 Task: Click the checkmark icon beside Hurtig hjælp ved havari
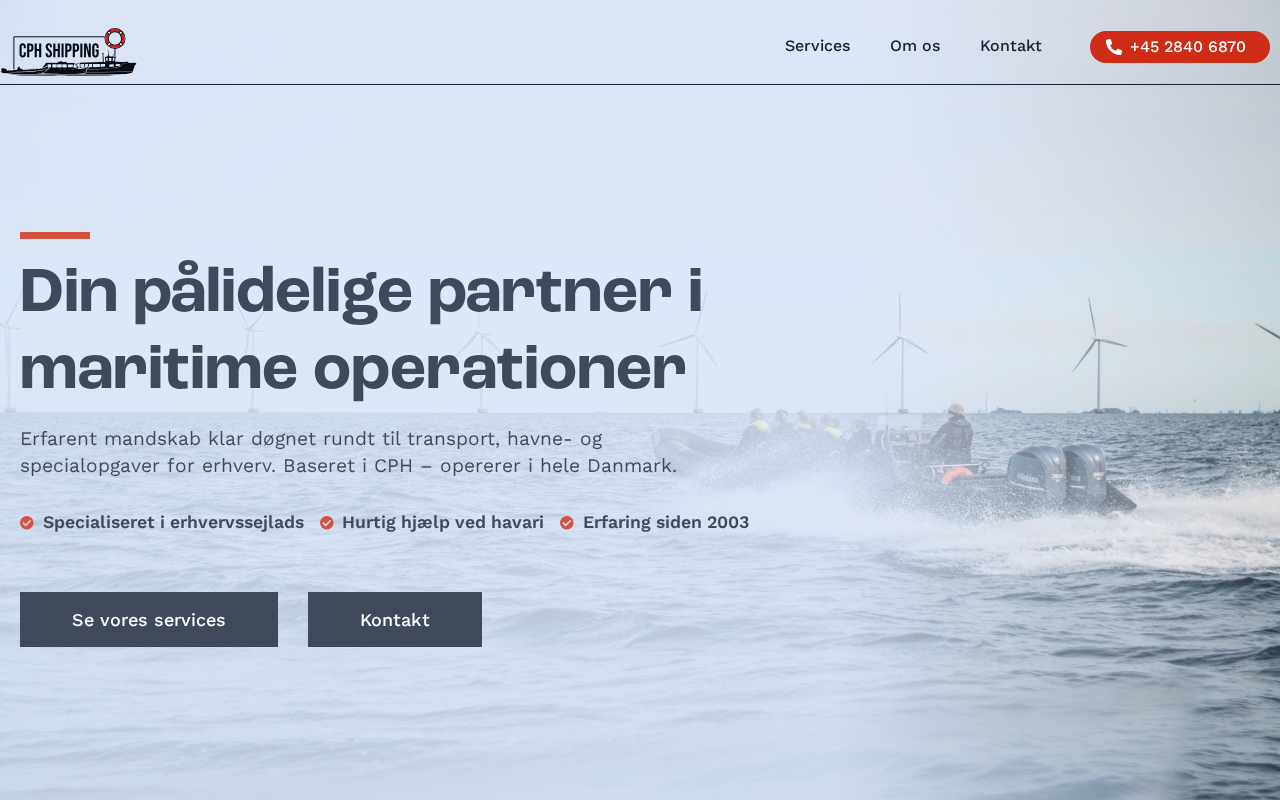coord(327,523)
